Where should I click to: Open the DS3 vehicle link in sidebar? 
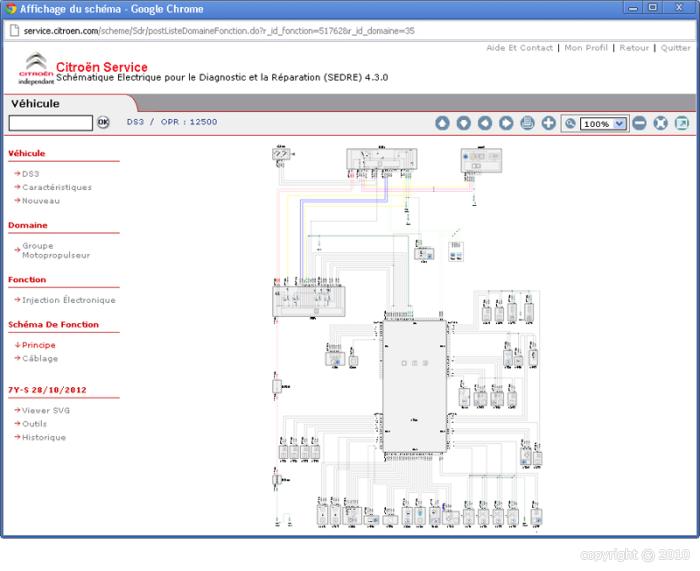click(x=31, y=174)
